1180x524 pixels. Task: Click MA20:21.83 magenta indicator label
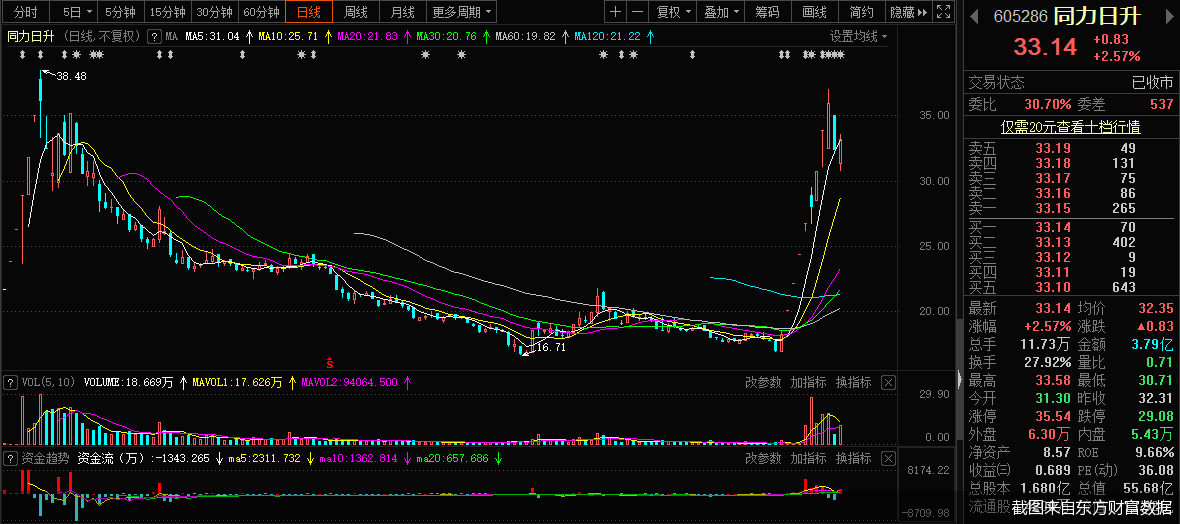point(368,36)
